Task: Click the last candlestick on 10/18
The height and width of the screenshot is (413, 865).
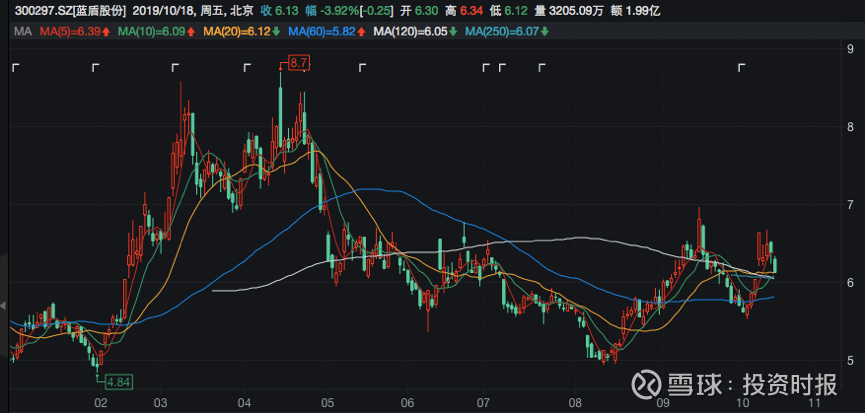Action: pos(775,265)
